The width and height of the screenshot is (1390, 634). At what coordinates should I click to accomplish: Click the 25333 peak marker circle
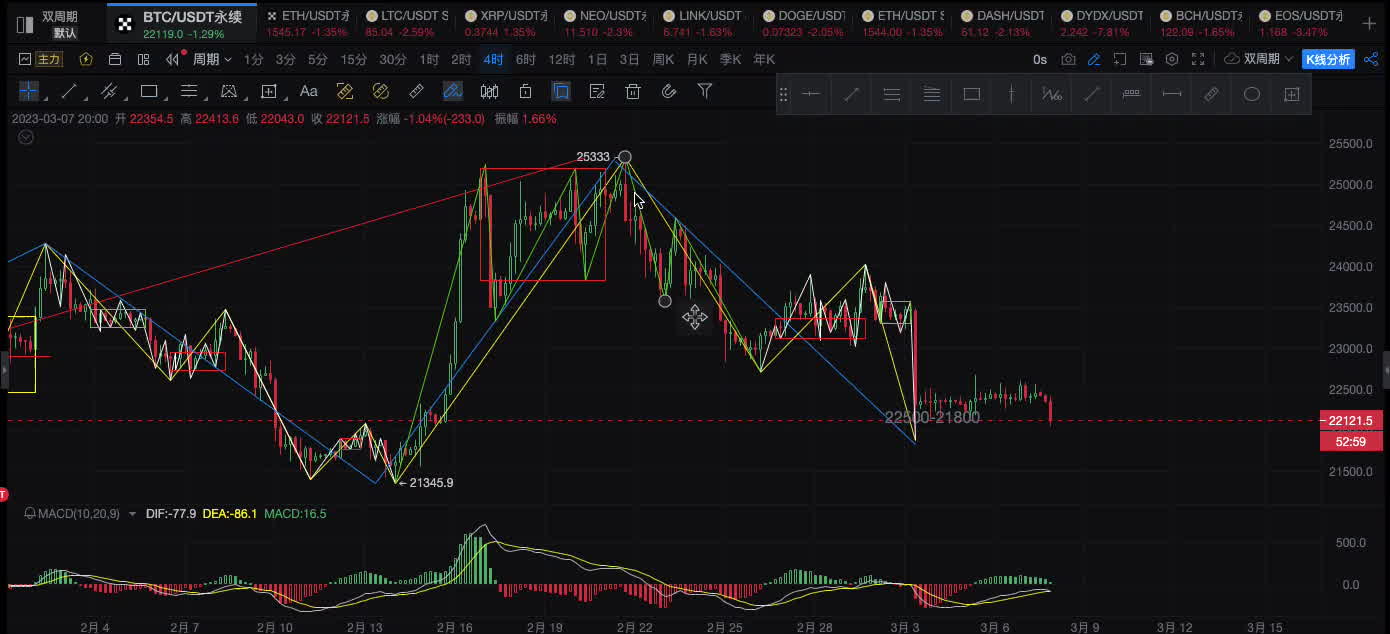[x=625, y=157]
